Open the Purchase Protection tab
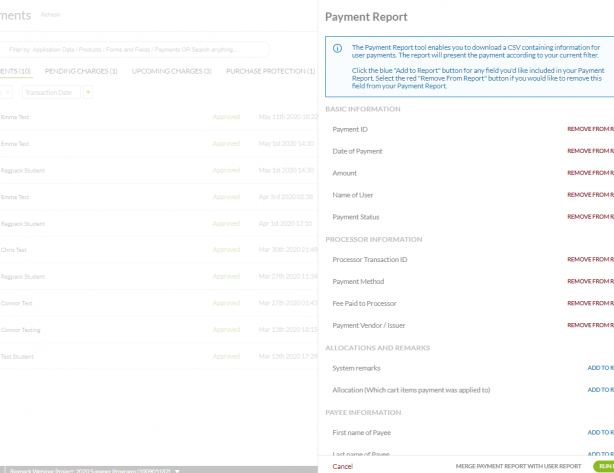Viewport: 614px width, 473px height. [270, 71]
